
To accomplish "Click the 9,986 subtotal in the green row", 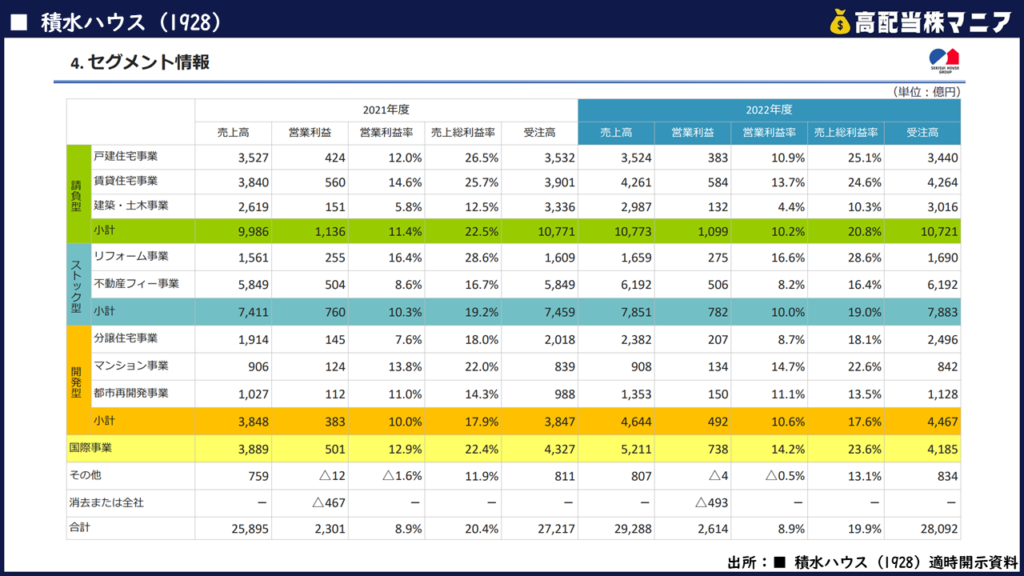I will pyautogui.click(x=253, y=232).
